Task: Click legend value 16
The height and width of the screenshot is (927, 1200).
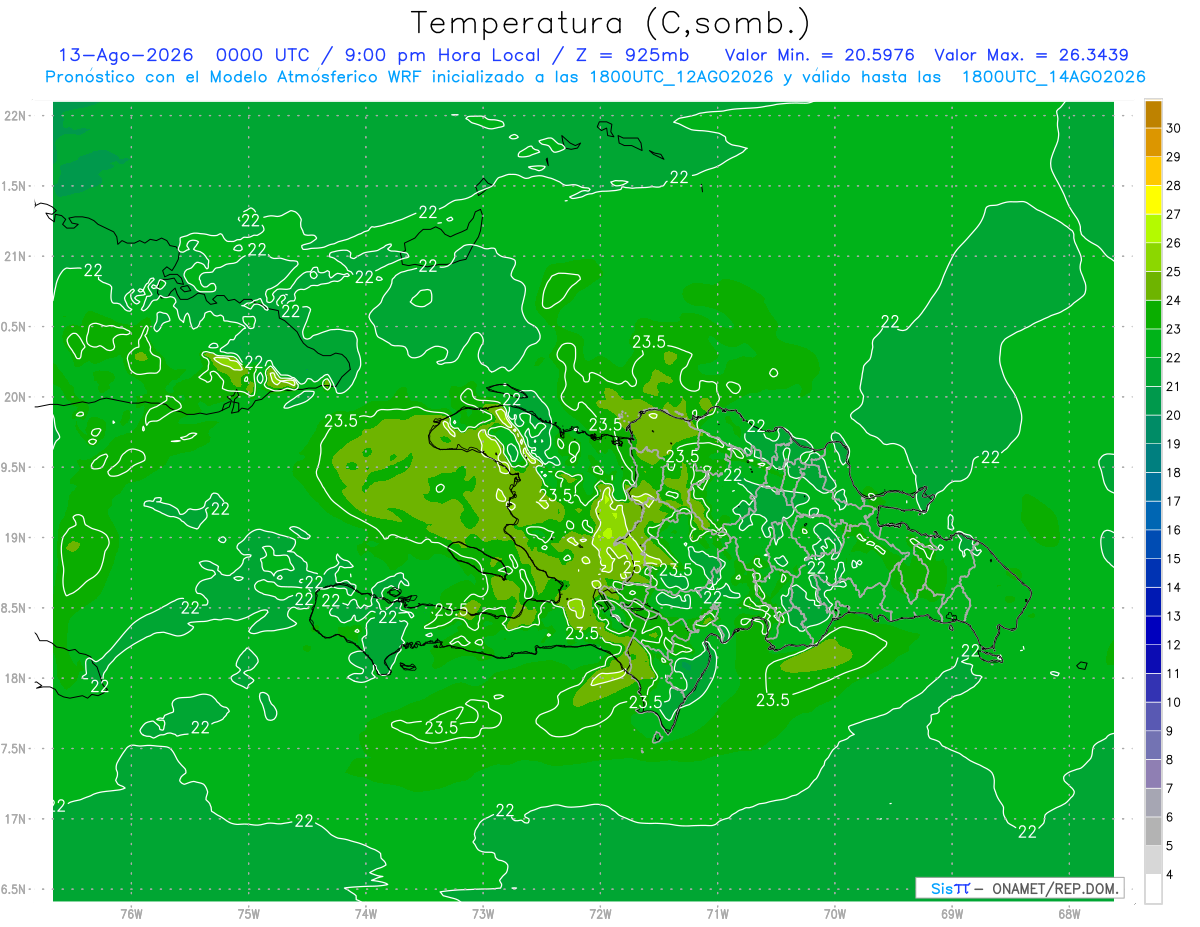Action: pos(1174,530)
